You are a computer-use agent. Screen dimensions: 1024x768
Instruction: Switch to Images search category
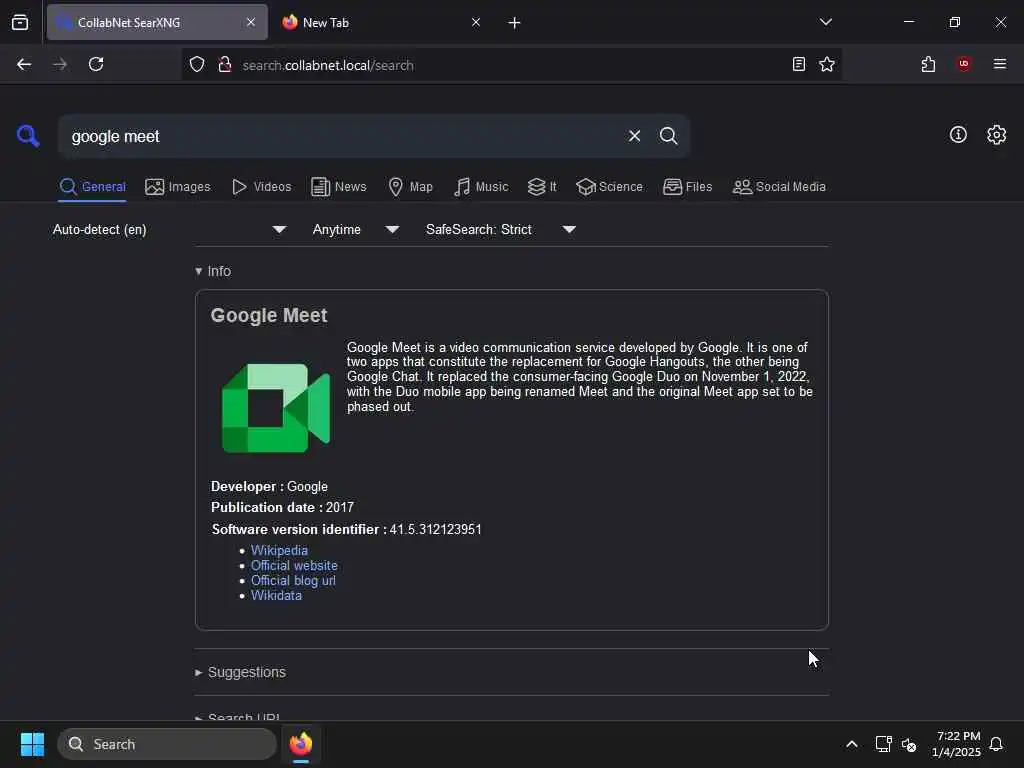coord(178,187)
